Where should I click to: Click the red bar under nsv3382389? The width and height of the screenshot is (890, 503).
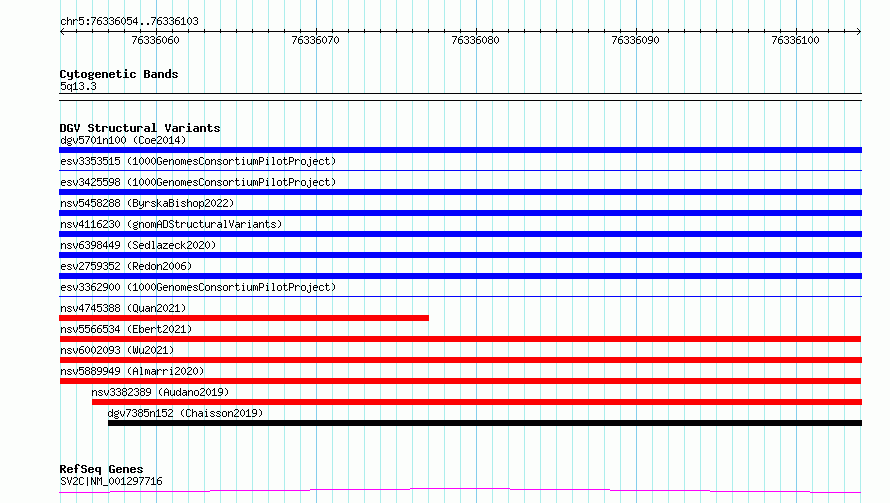477,402
